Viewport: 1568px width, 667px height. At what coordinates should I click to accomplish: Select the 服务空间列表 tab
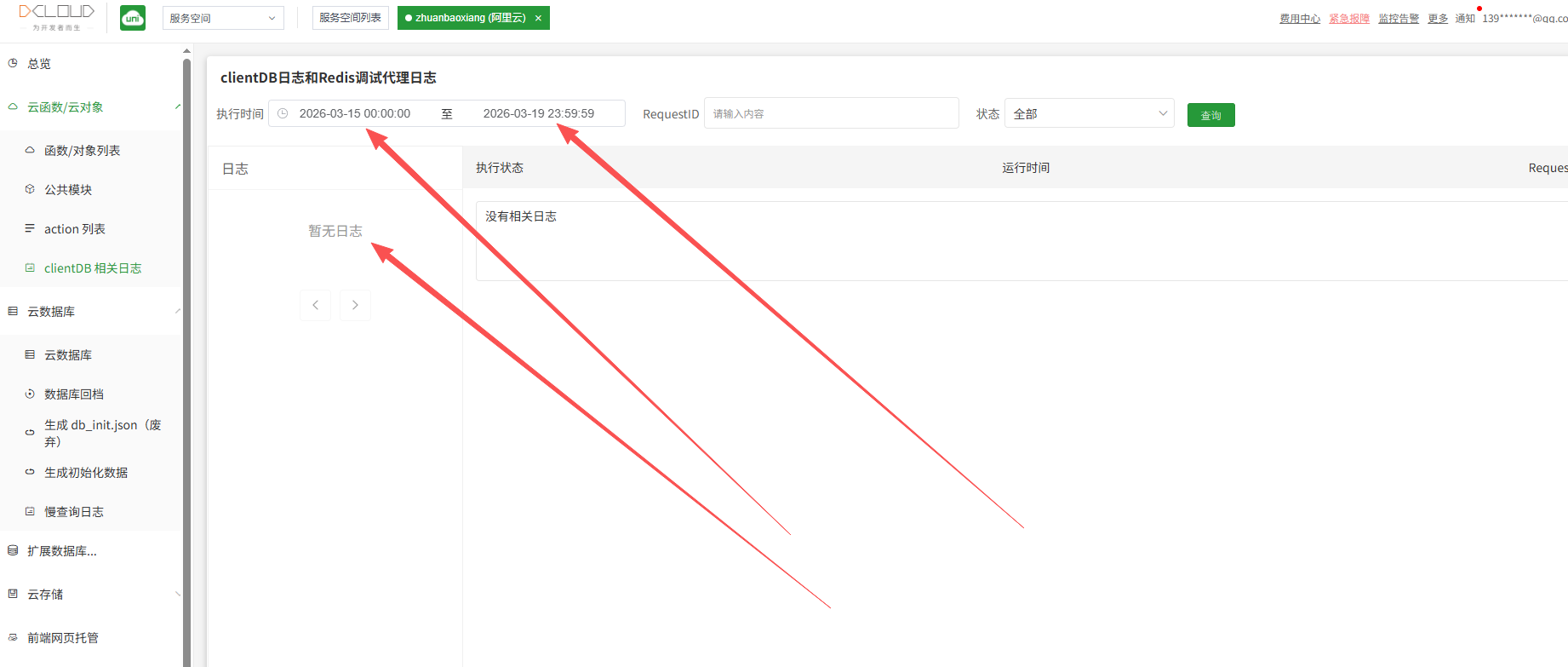click(350, 18)
